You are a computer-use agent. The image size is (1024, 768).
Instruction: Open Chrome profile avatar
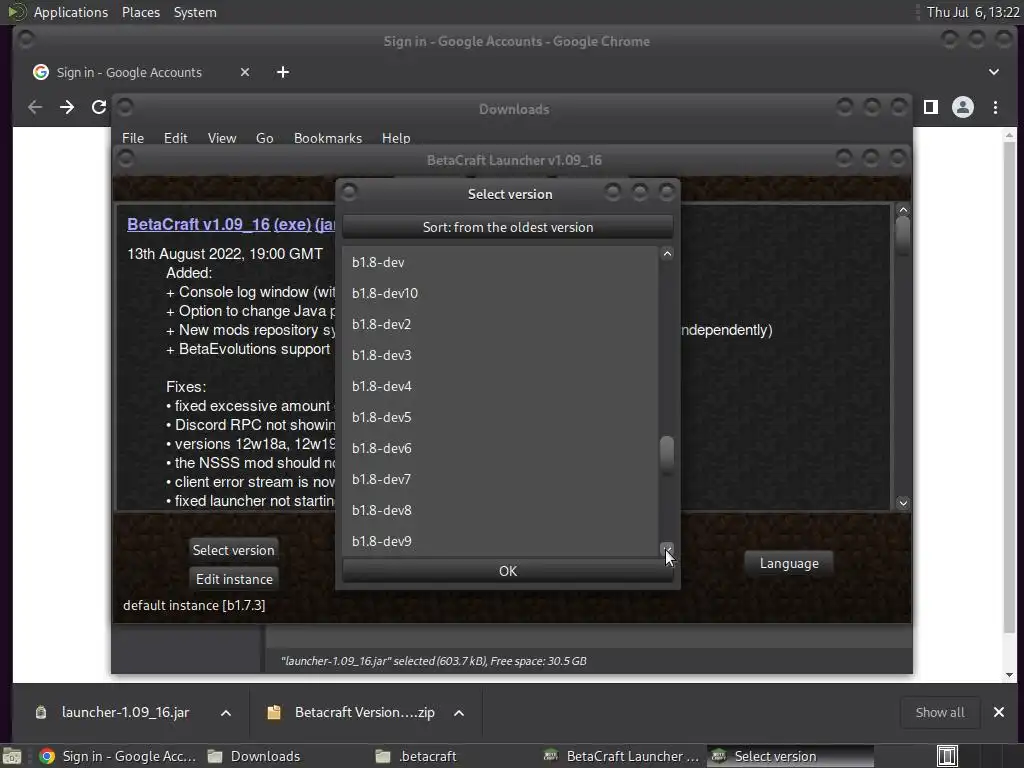coord(963,107)
